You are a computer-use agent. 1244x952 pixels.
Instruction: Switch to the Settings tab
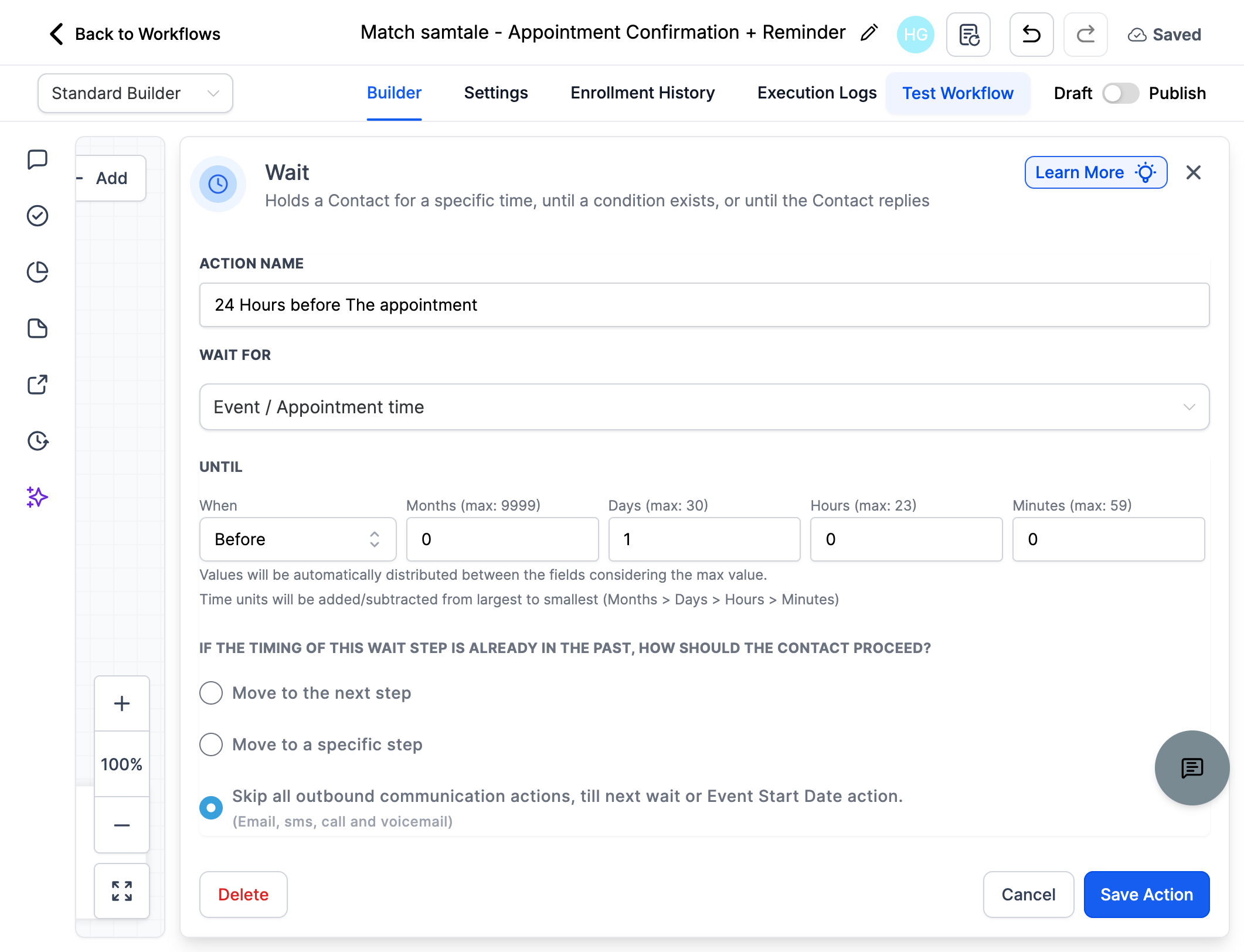(496, 93)
